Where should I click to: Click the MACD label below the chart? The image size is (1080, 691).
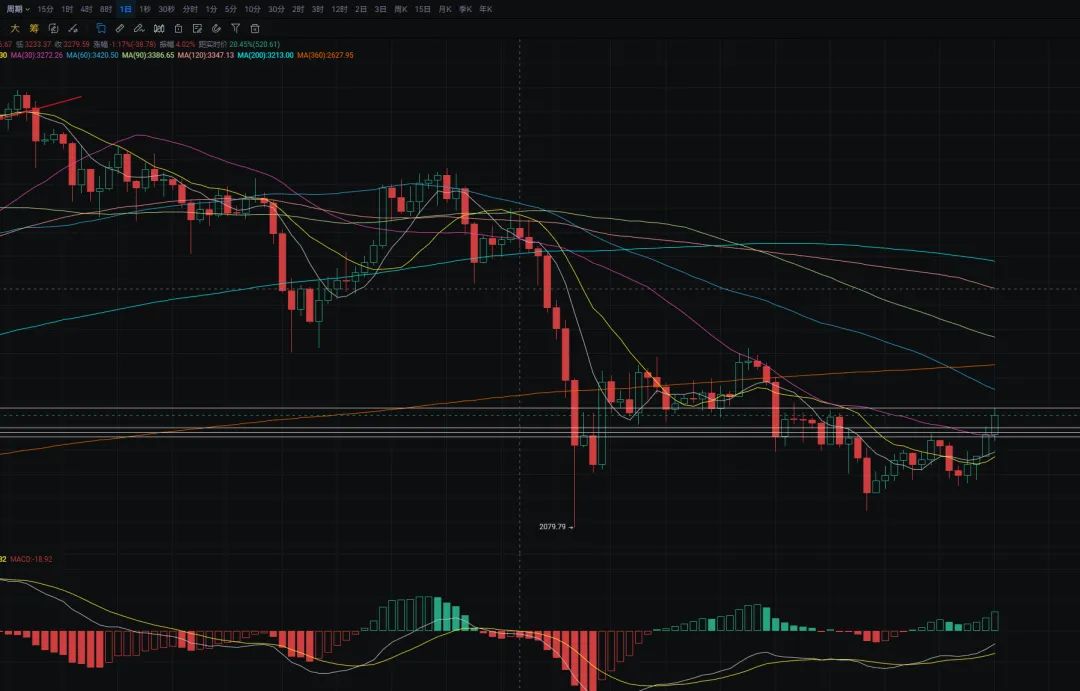click(x=26, y=559)
